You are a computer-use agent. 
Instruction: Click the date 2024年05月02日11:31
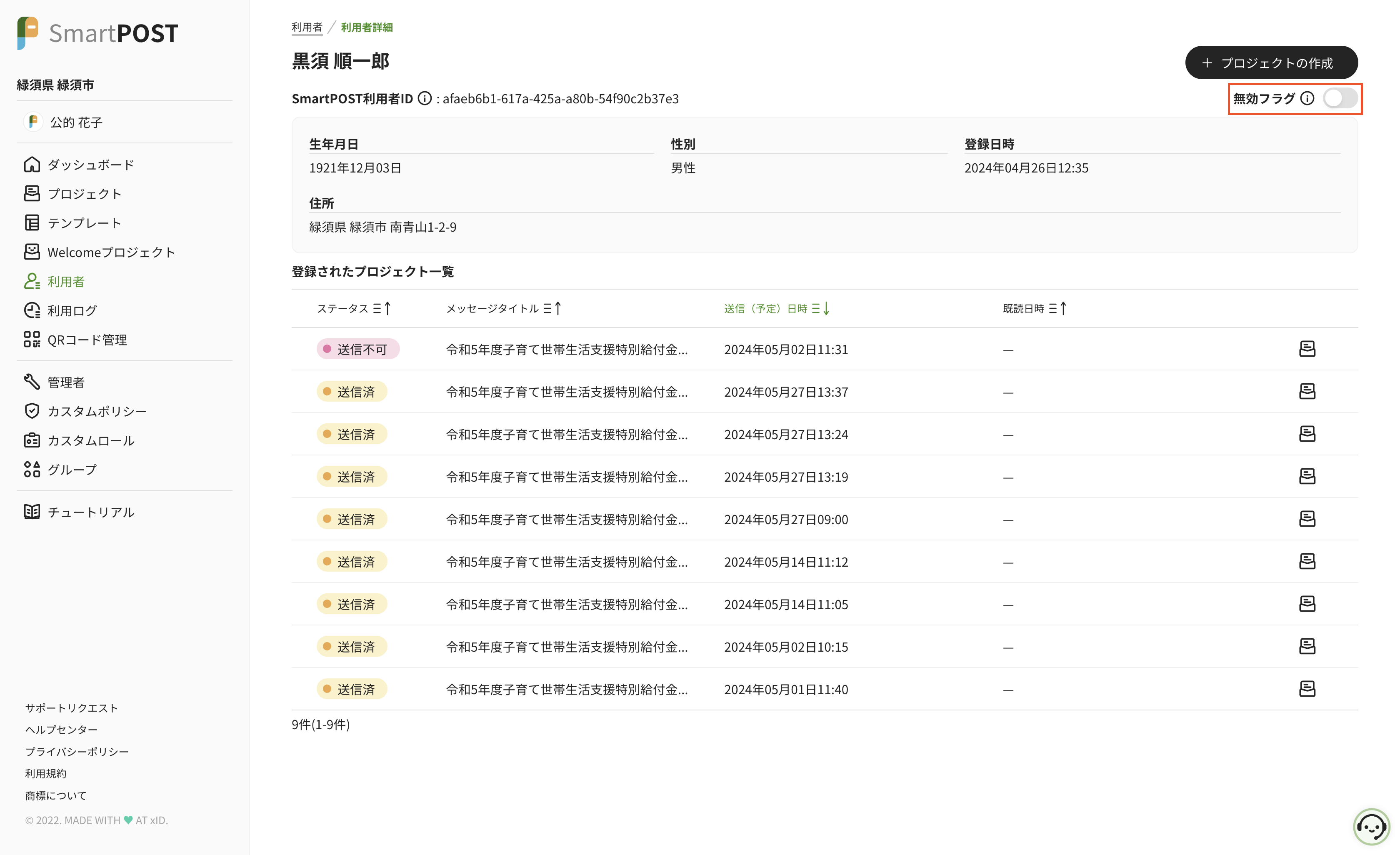[x=786, y=350]
